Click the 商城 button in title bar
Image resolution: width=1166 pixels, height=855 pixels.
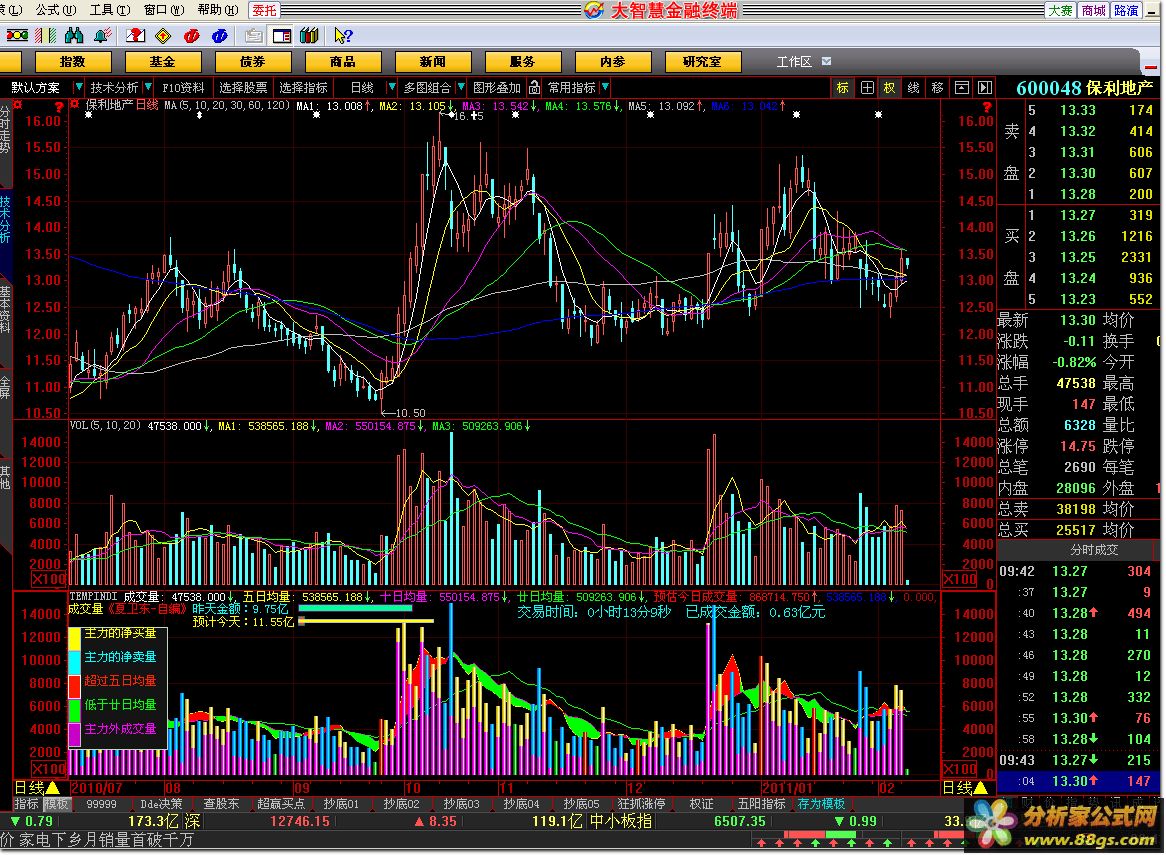(x=1093, y=10)
